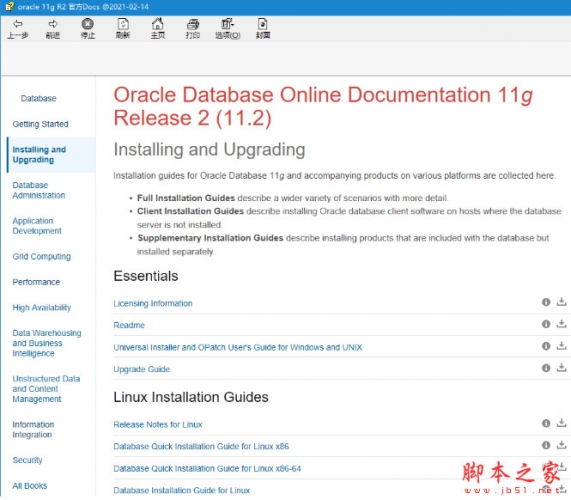571x500 pixels.
Task: Open Security sidebar item
Action: click(27, 460)
